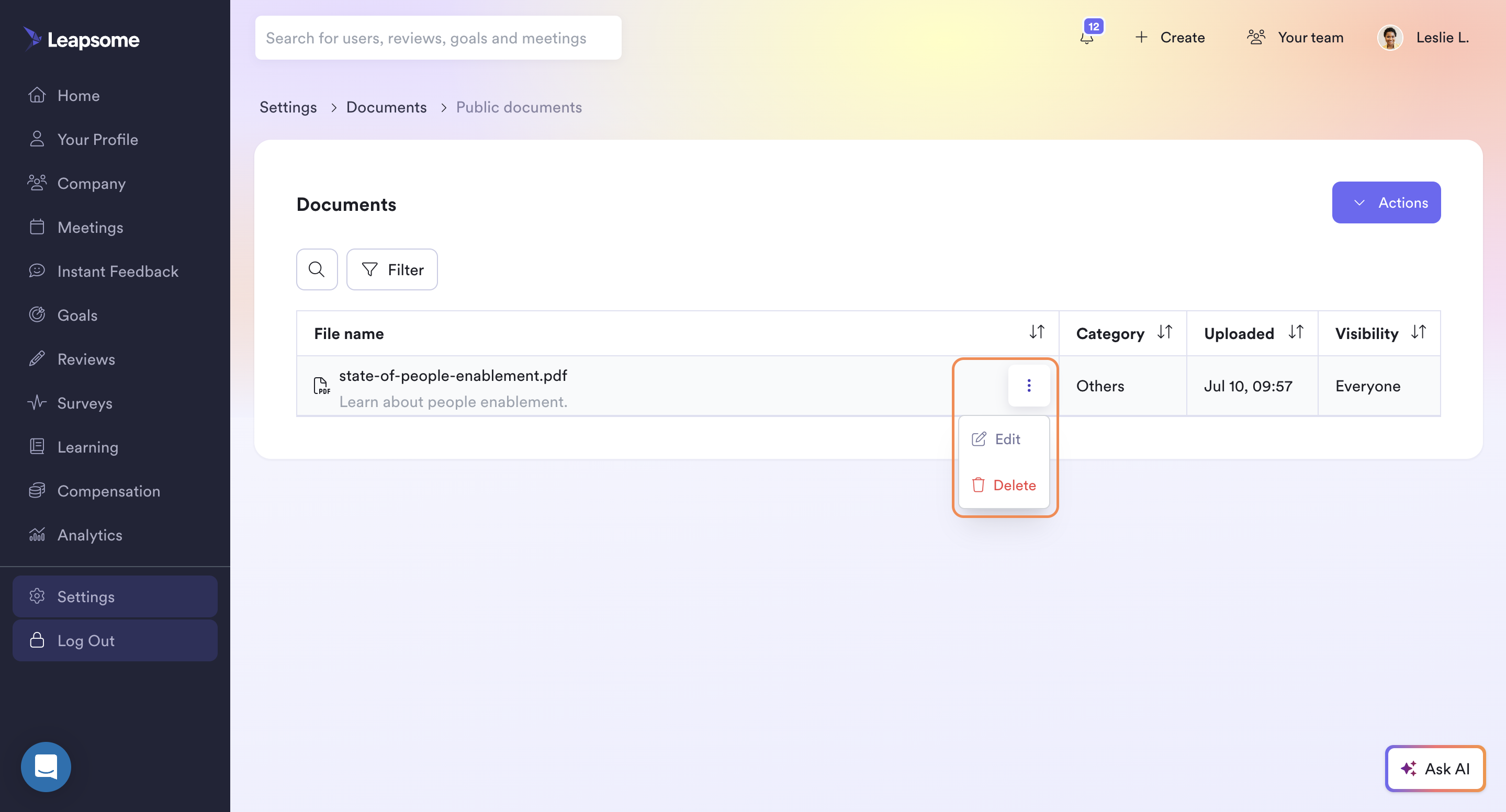The image size is (1506, 812).
Task: Open Your team page
Action: click(1295, 38)
